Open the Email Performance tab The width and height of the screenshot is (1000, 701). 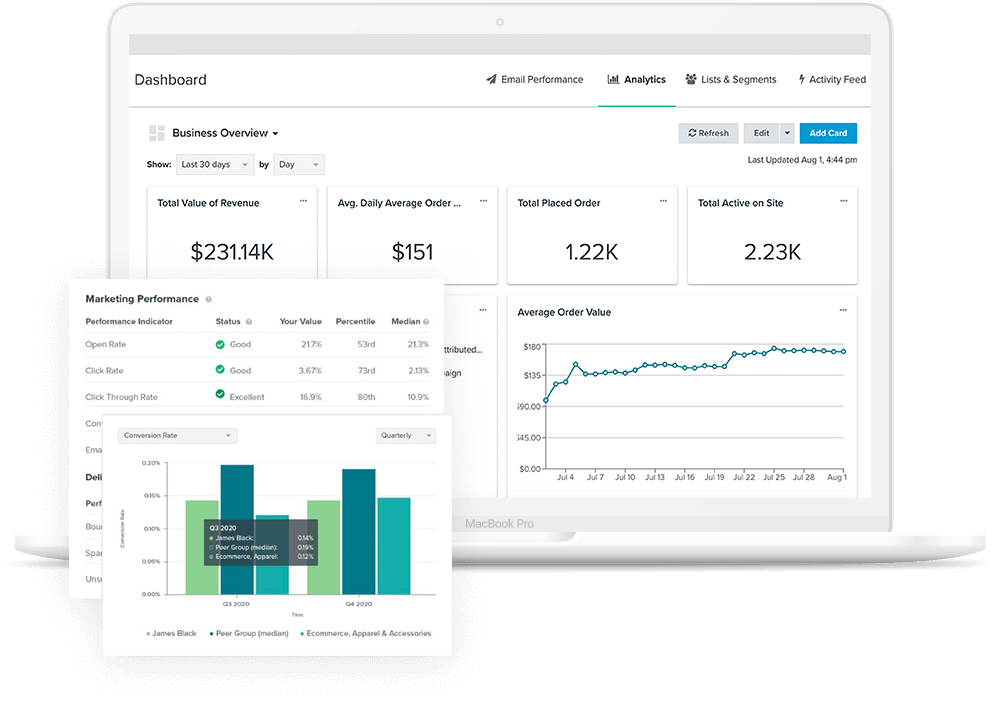(x=534, y=79)
